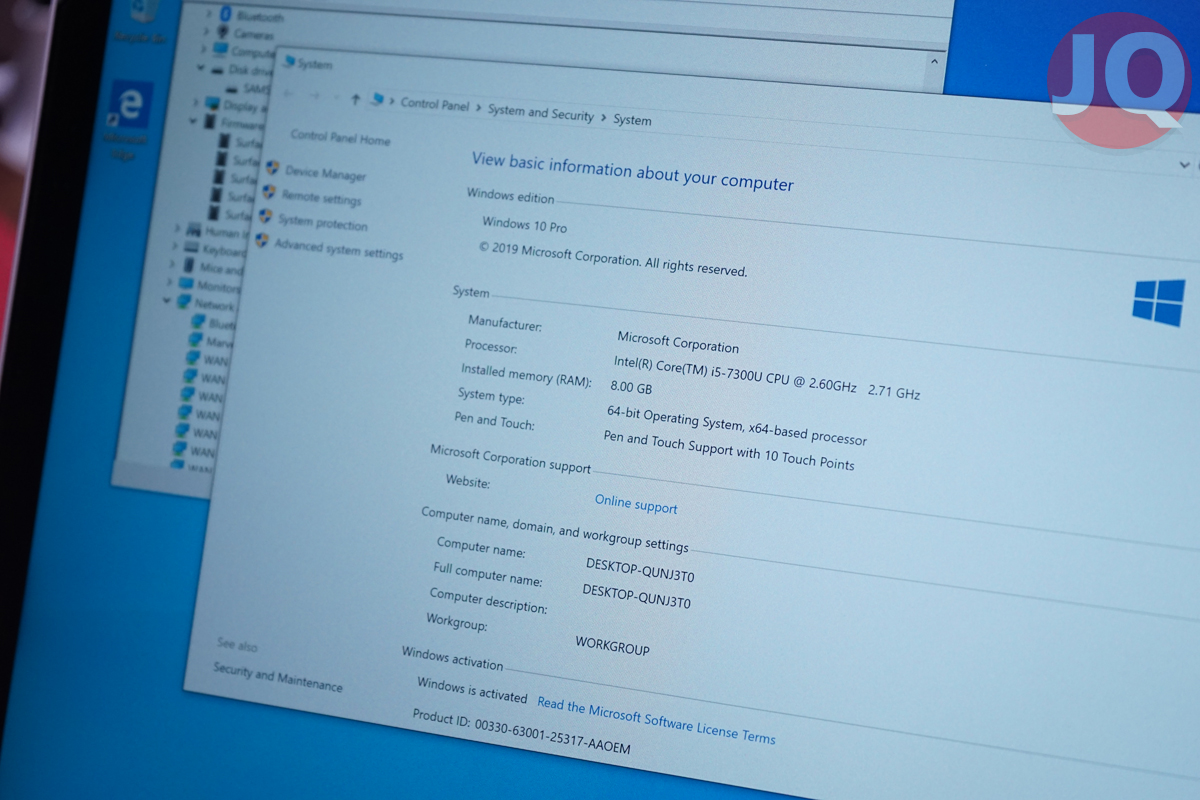1200x800 pixels.
Task: Click the 'Windows 10 Pro' edition text
Action: tap(524, 224)
